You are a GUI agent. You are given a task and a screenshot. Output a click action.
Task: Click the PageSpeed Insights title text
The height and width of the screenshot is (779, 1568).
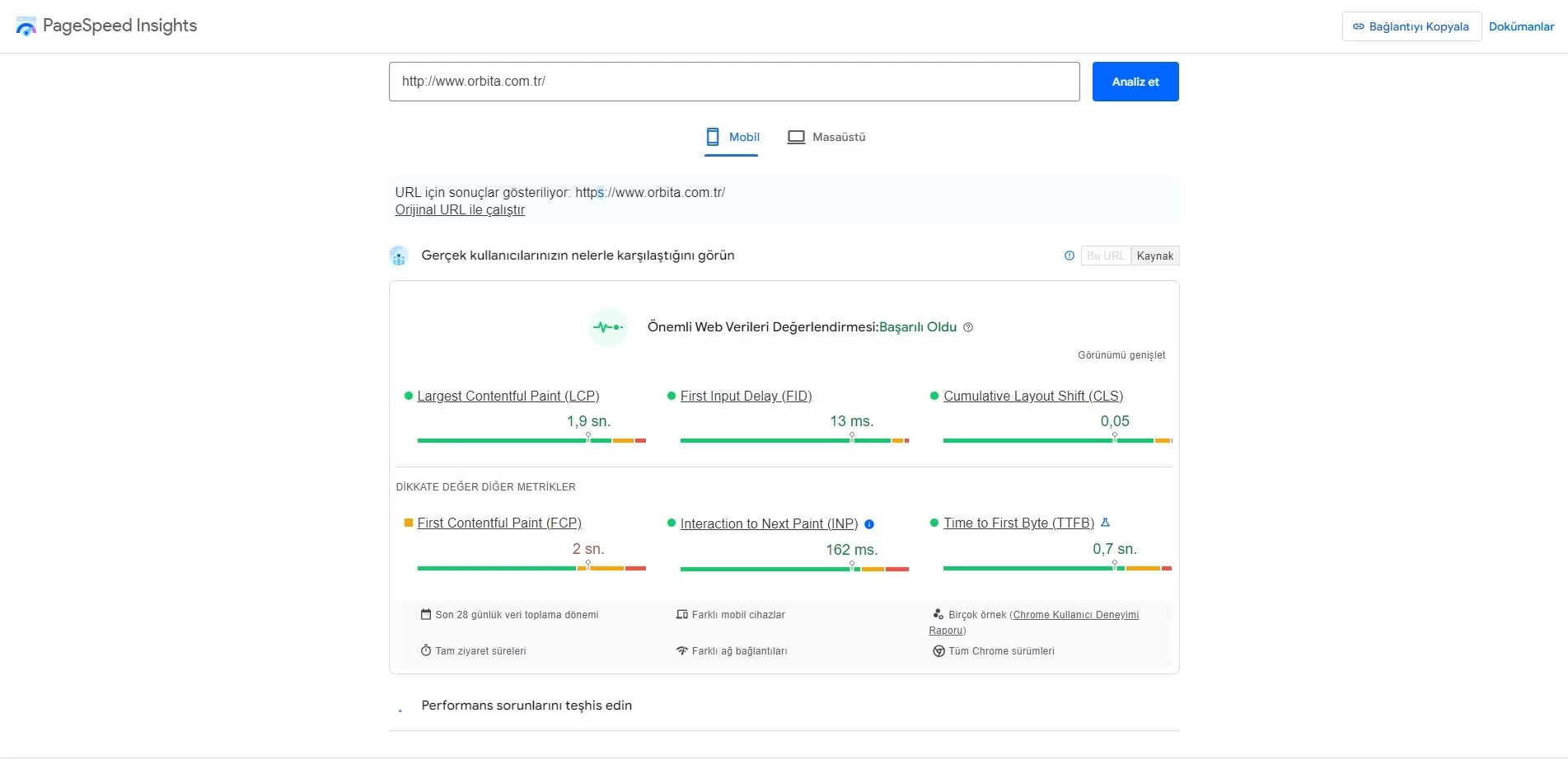[x=120, y=26]
